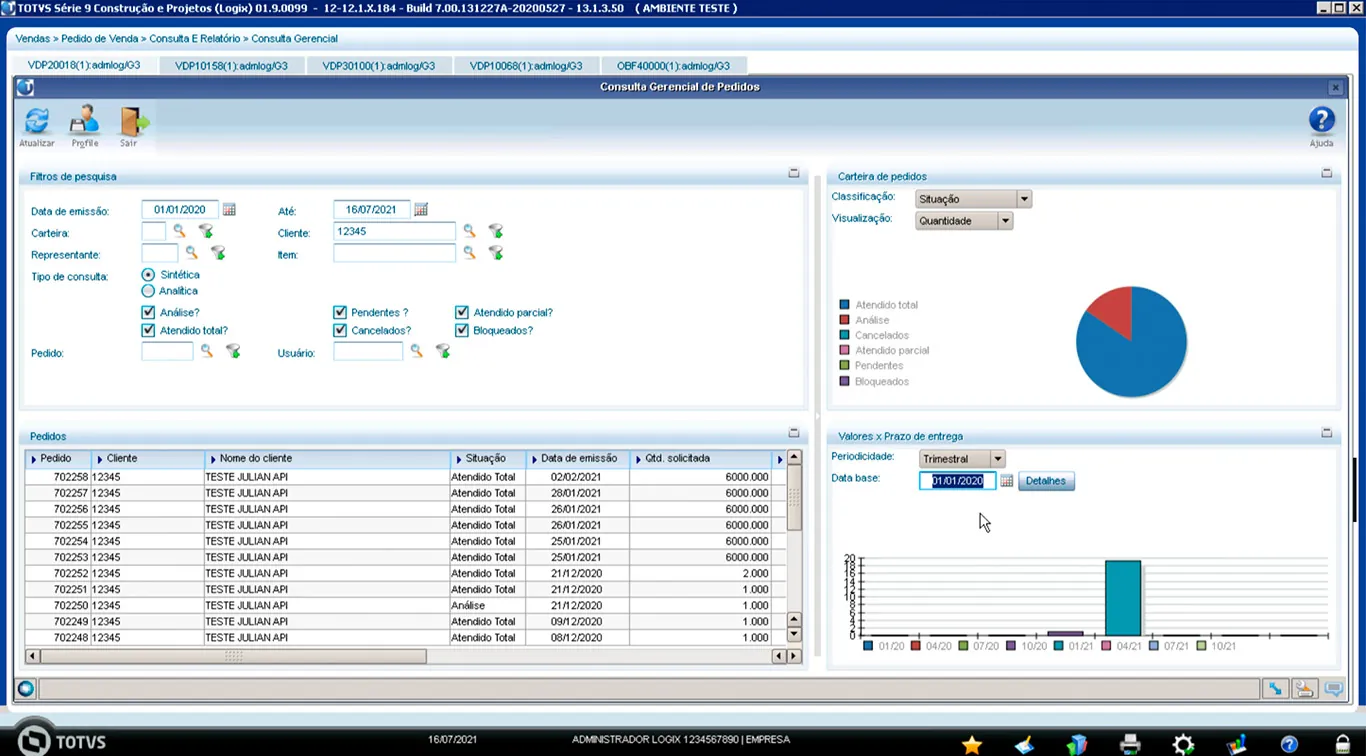This screenshot has height=756, width=1366.
Task: Click the Sair exit icon
Action: pos(131,122)
